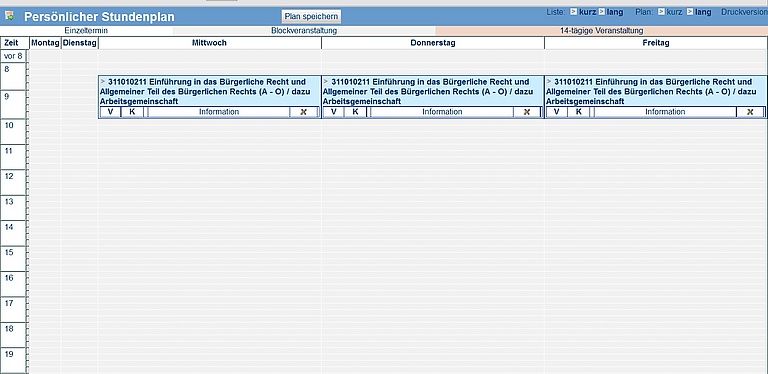Remove Mittwoch course with X icon
The height and width of the screenshot is (374, 768).
(303, 112)
